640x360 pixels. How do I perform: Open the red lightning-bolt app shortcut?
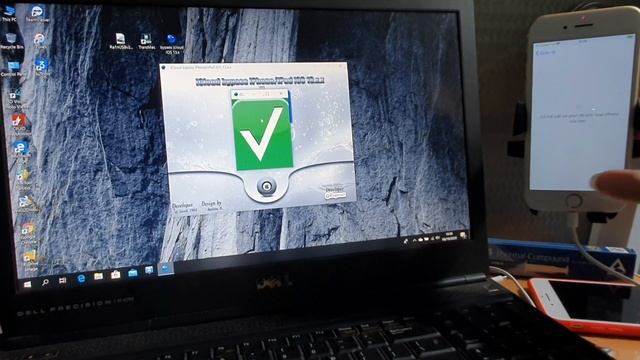(19, 124)
